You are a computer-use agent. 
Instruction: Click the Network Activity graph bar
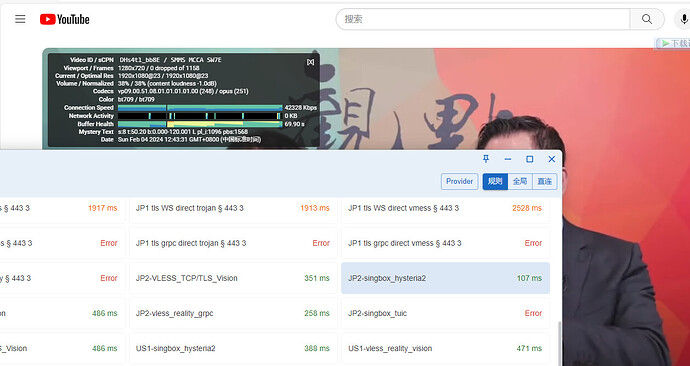click(200, 116)
